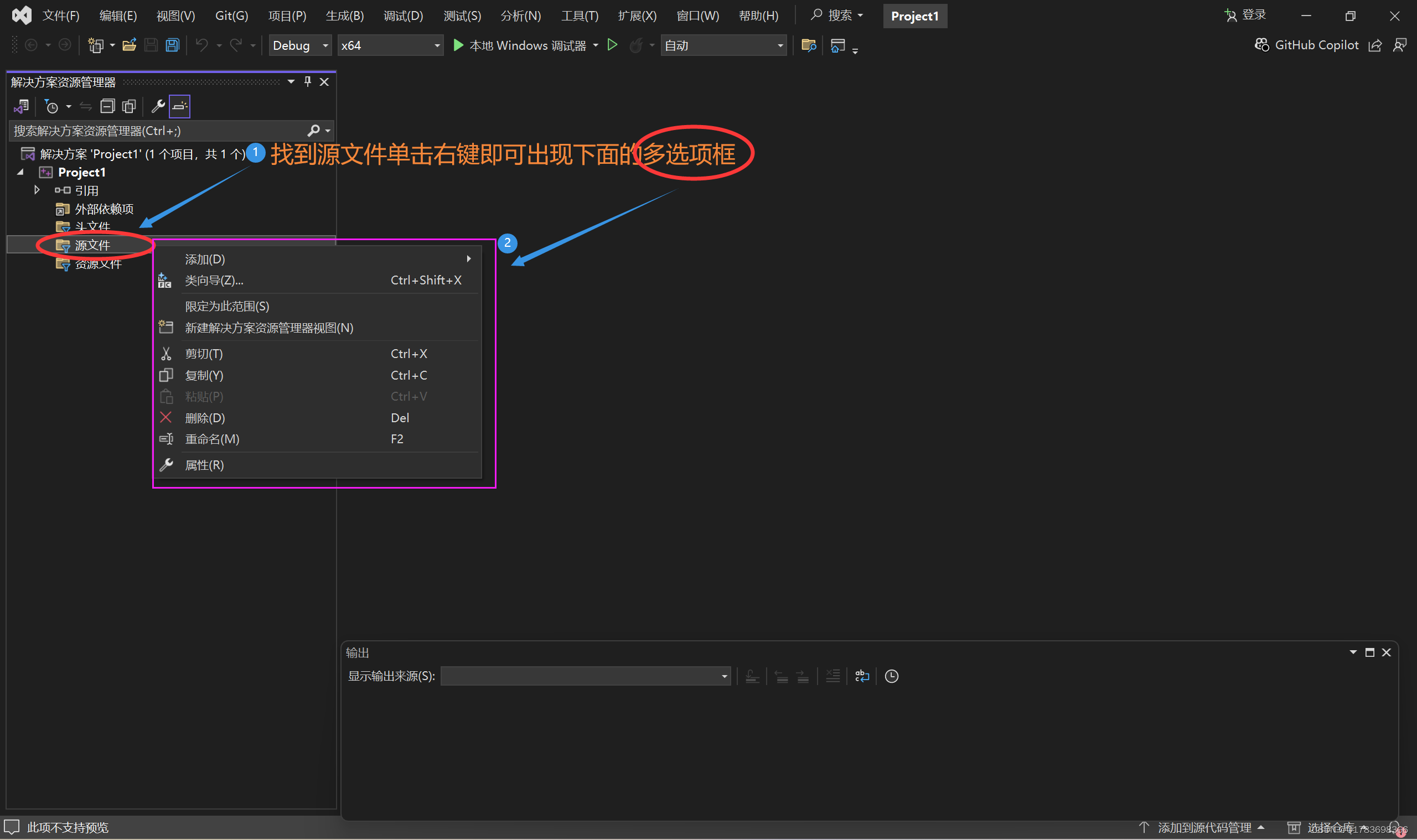Image resolution: width=1417 pixels, height=840 pixels.
Task: Click the open file folder icon
Action: coord(129,45)
